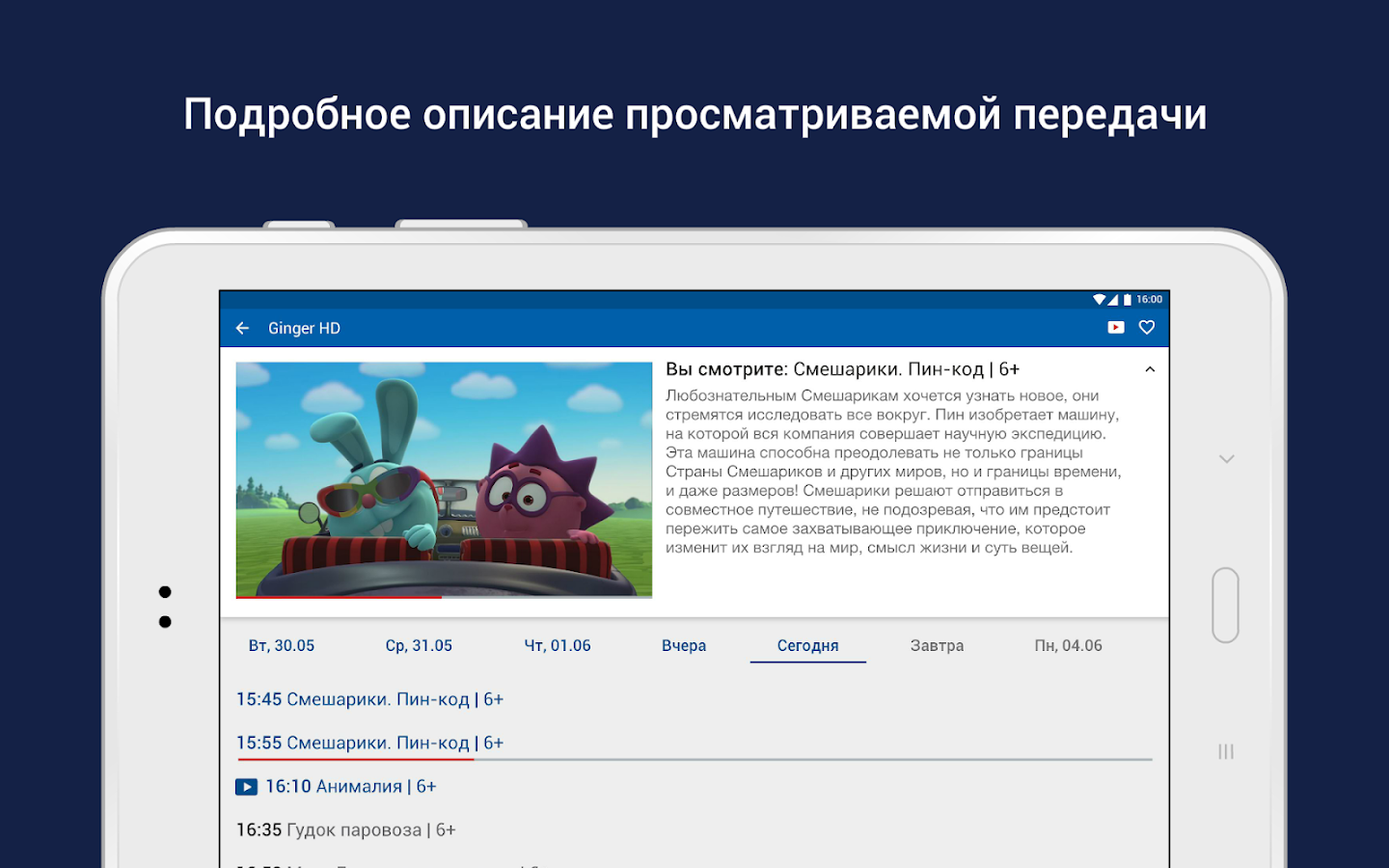Add Ginger HD to favorites with the heart icon
The height and width of the screenshot is (868, 1389).
pyautogui.click(x=1147, y=328)
